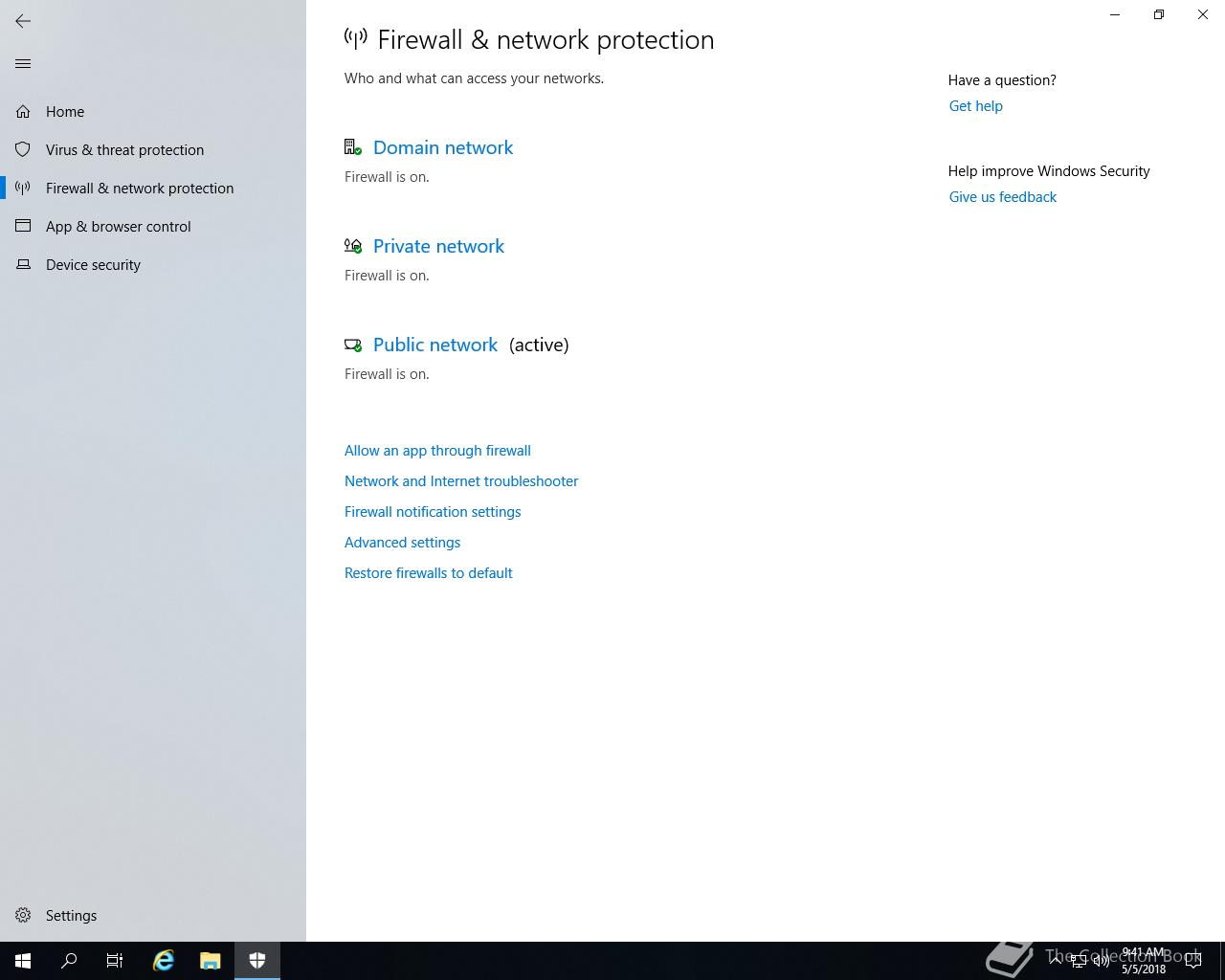
Task: Click the Private network house icon
Action: click(x=353, y=246)
